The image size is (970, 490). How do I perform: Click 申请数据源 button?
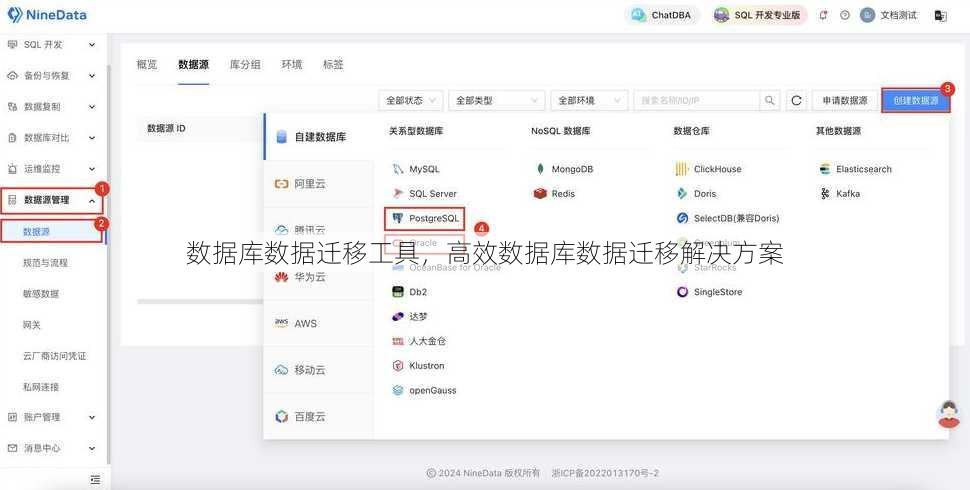click(x=845, y=100)
